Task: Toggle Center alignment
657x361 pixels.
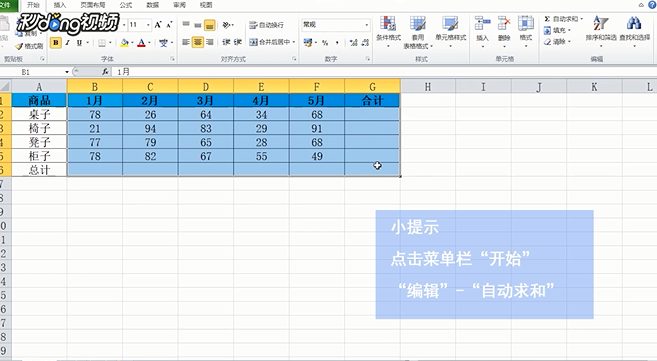Action: coord(198,42)
